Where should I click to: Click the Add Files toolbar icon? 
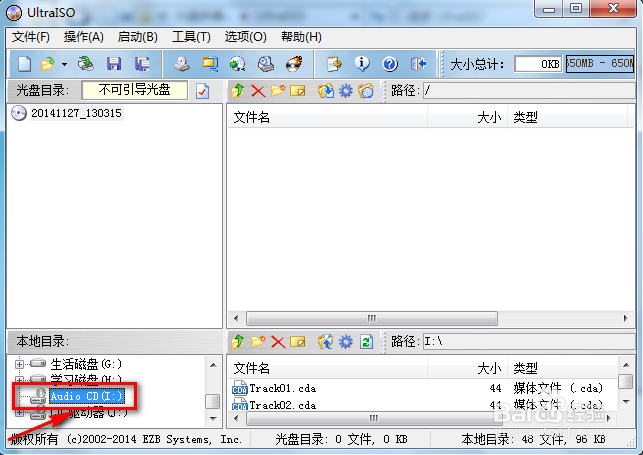coord(334,64)
